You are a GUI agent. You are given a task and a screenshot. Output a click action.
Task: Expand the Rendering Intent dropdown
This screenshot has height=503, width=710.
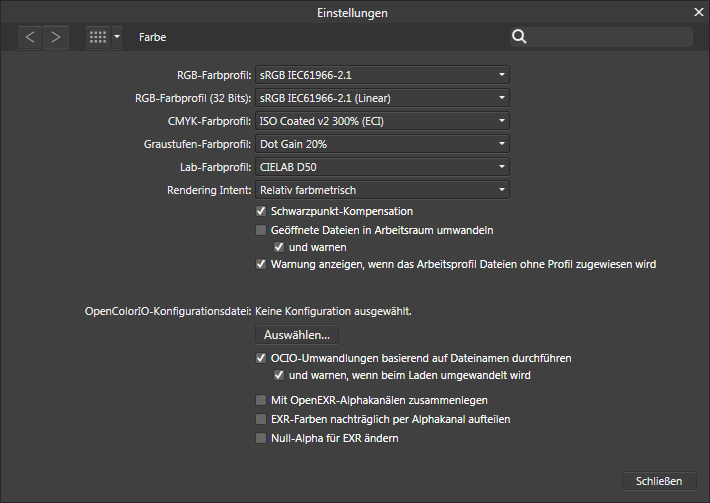[382, 190]
